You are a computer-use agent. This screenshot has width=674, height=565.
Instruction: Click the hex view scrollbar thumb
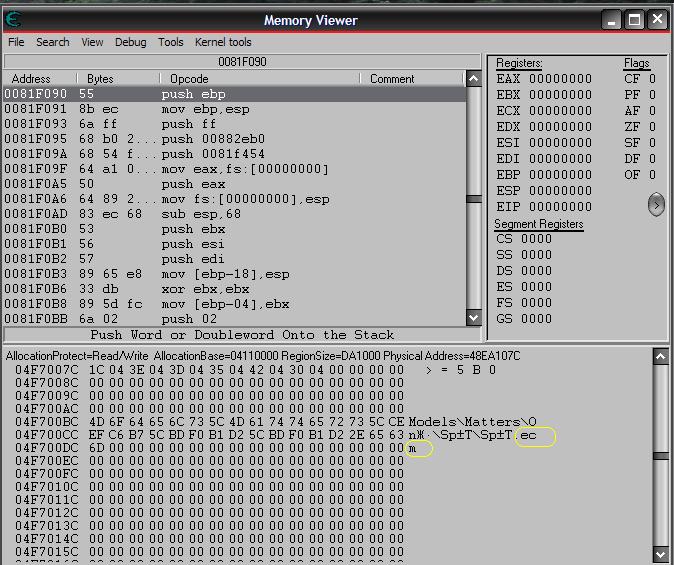(659, 457)
